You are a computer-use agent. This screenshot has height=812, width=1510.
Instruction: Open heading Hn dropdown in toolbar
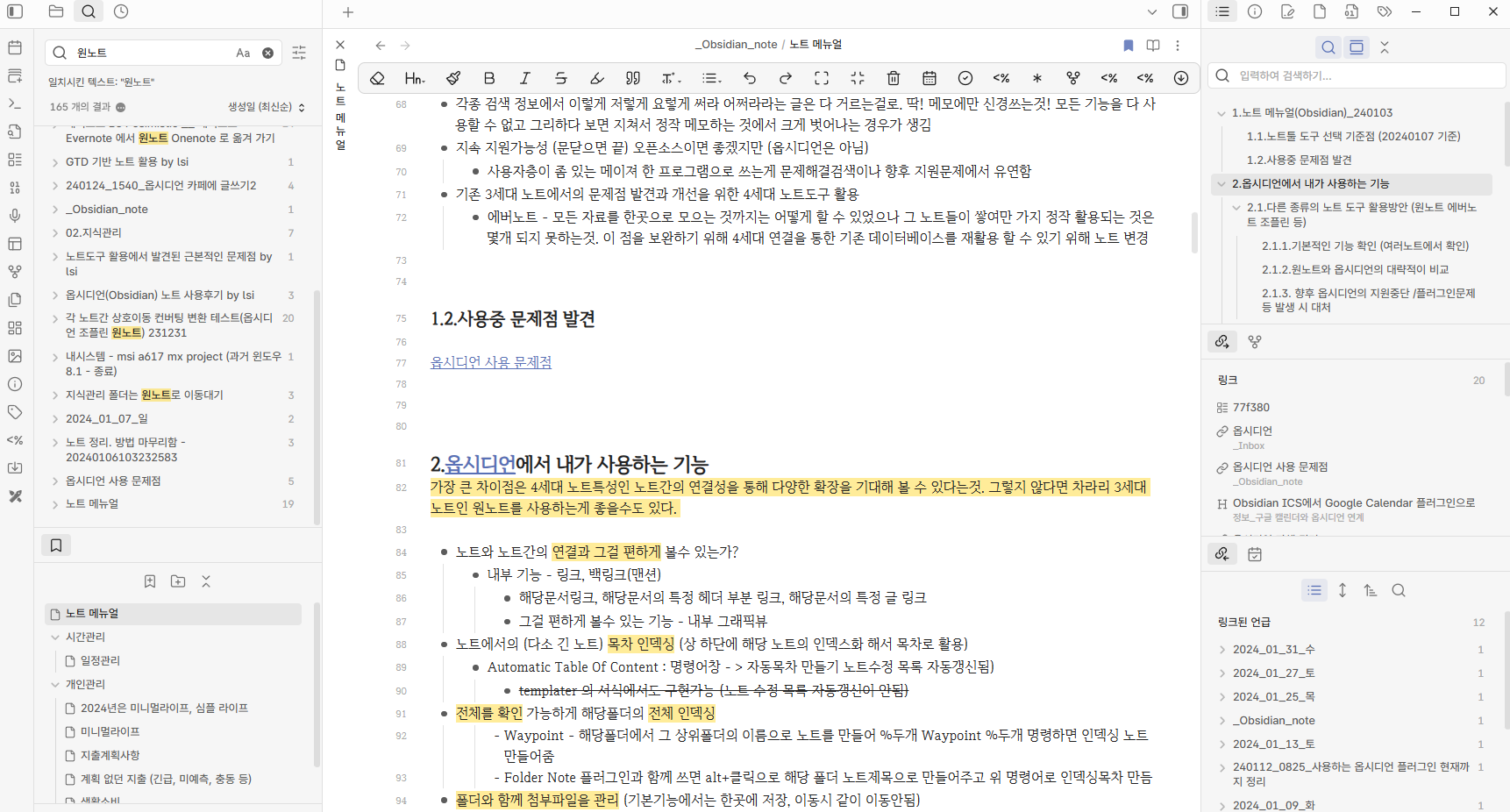pyautogui.click(x=415, y=78)
